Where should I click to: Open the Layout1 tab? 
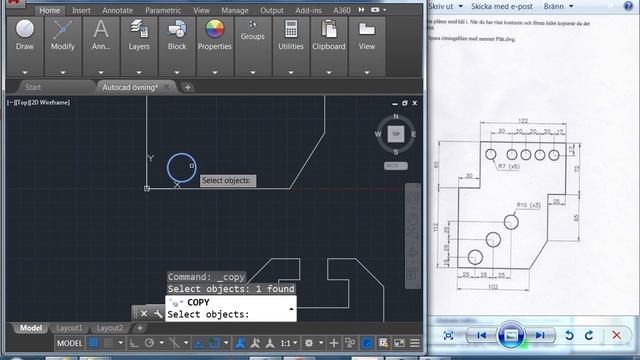pyautogui.click(x=69, y=328)
